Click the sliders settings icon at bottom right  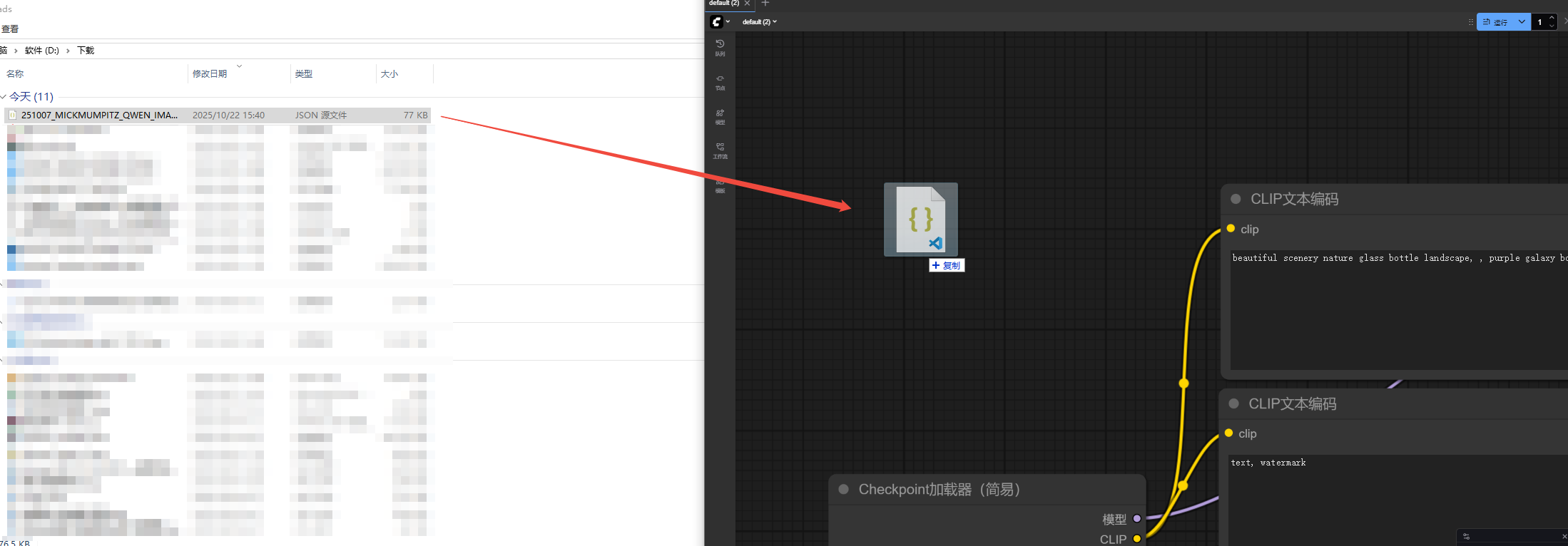click(1466, 537)
